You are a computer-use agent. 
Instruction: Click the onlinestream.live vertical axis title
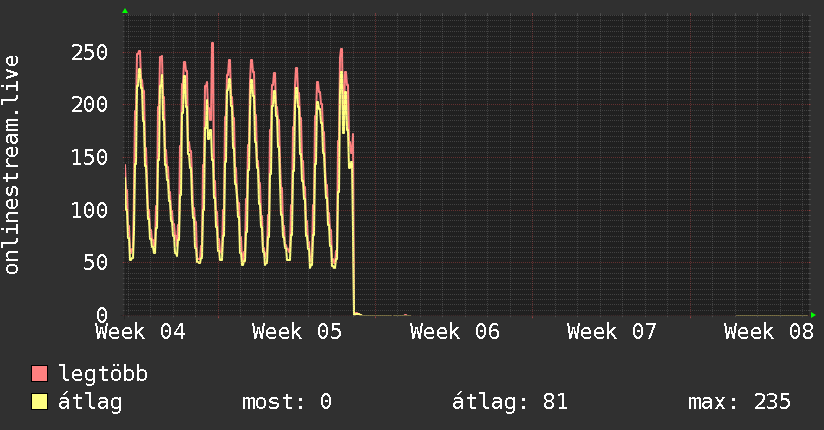12,165
